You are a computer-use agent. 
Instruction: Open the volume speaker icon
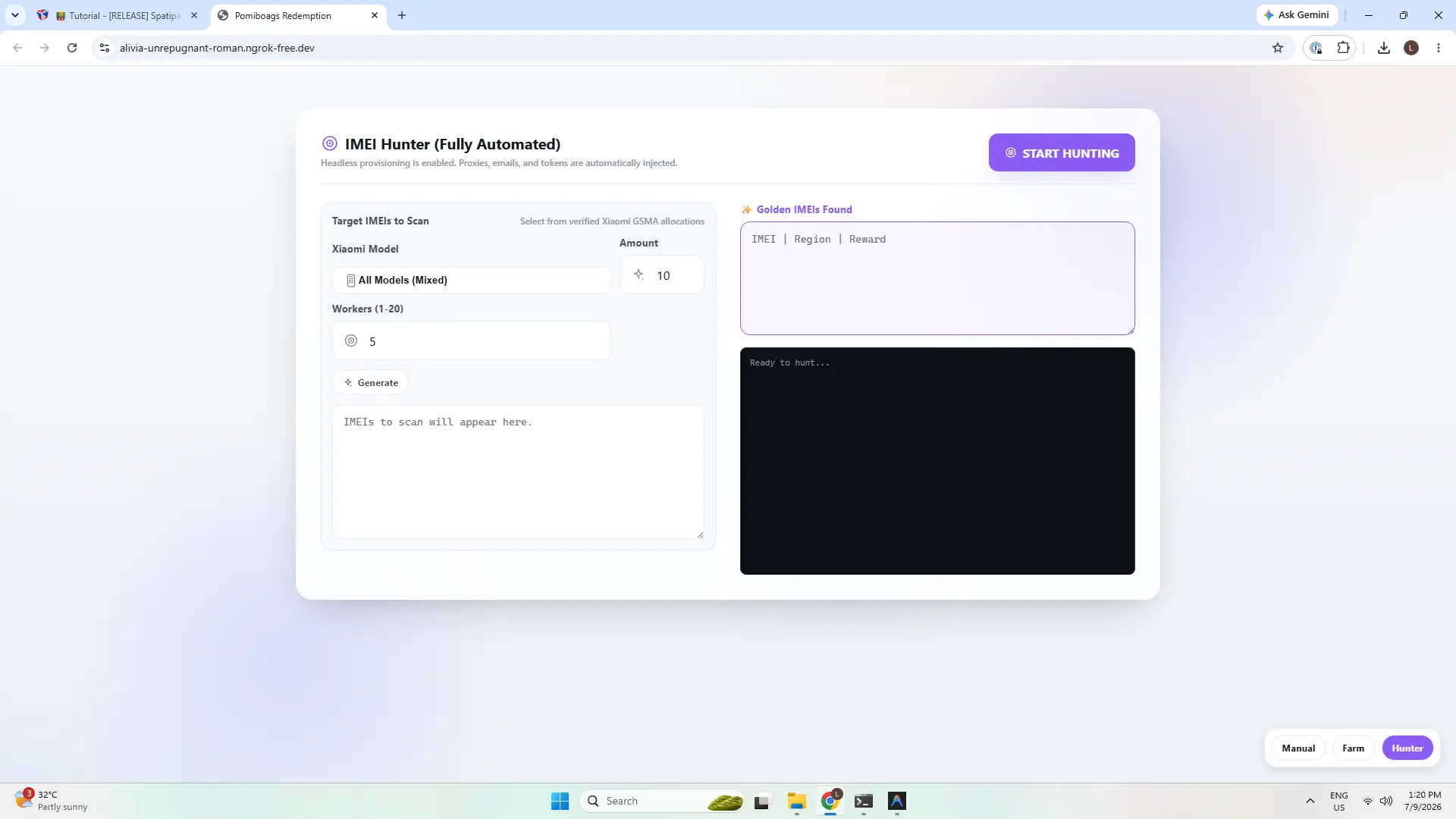tap(1386, 801)
